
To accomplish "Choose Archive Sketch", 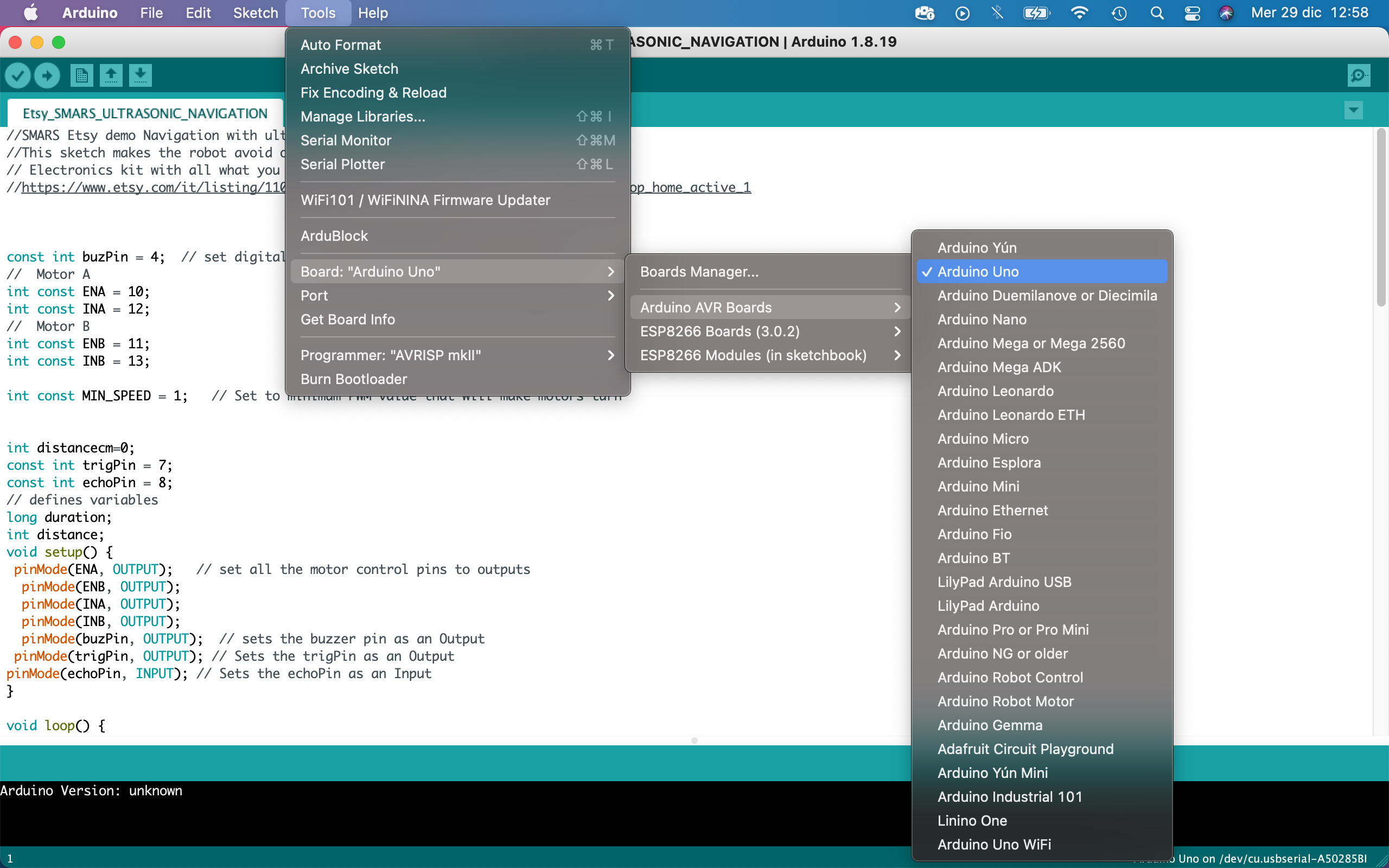I will point(457,69).
